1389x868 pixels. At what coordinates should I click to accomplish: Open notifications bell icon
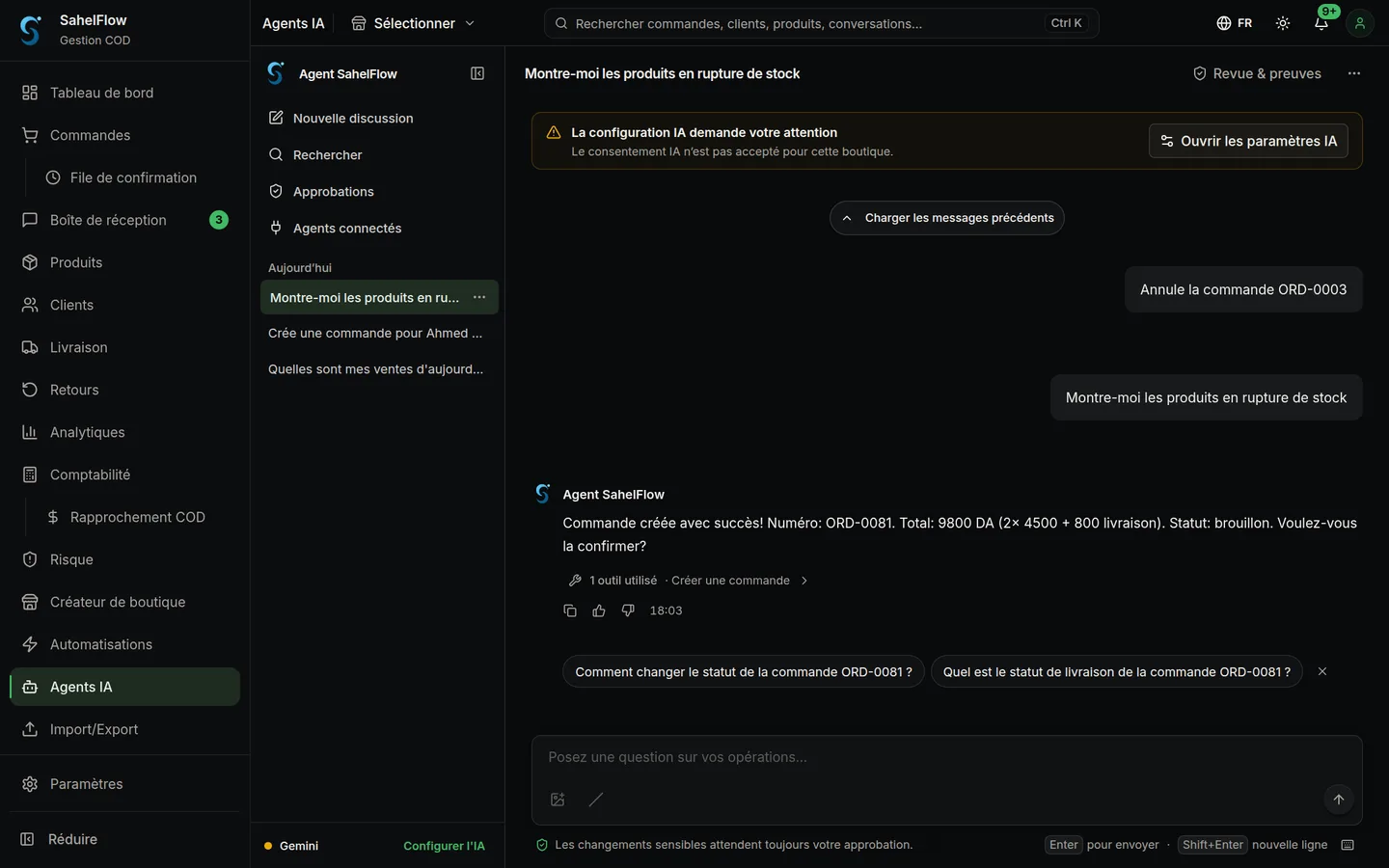[1321, 23]
